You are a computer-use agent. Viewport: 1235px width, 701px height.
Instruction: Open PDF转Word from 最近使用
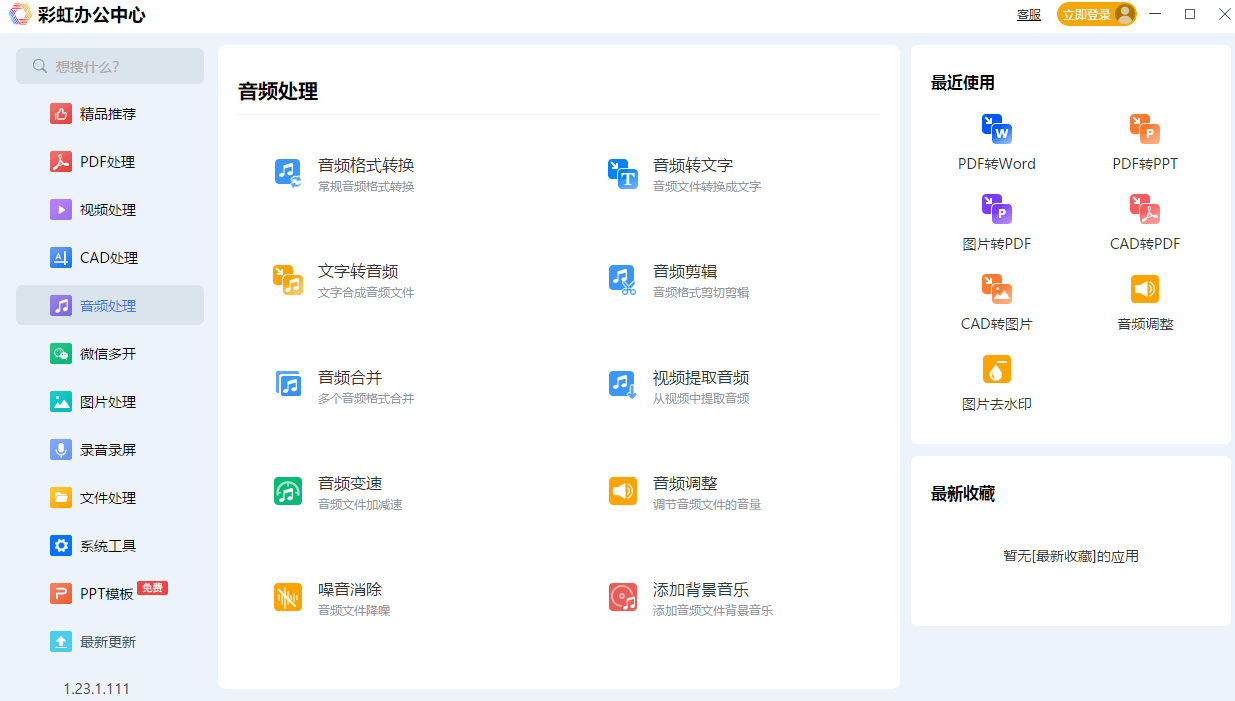tap(996, 128)
